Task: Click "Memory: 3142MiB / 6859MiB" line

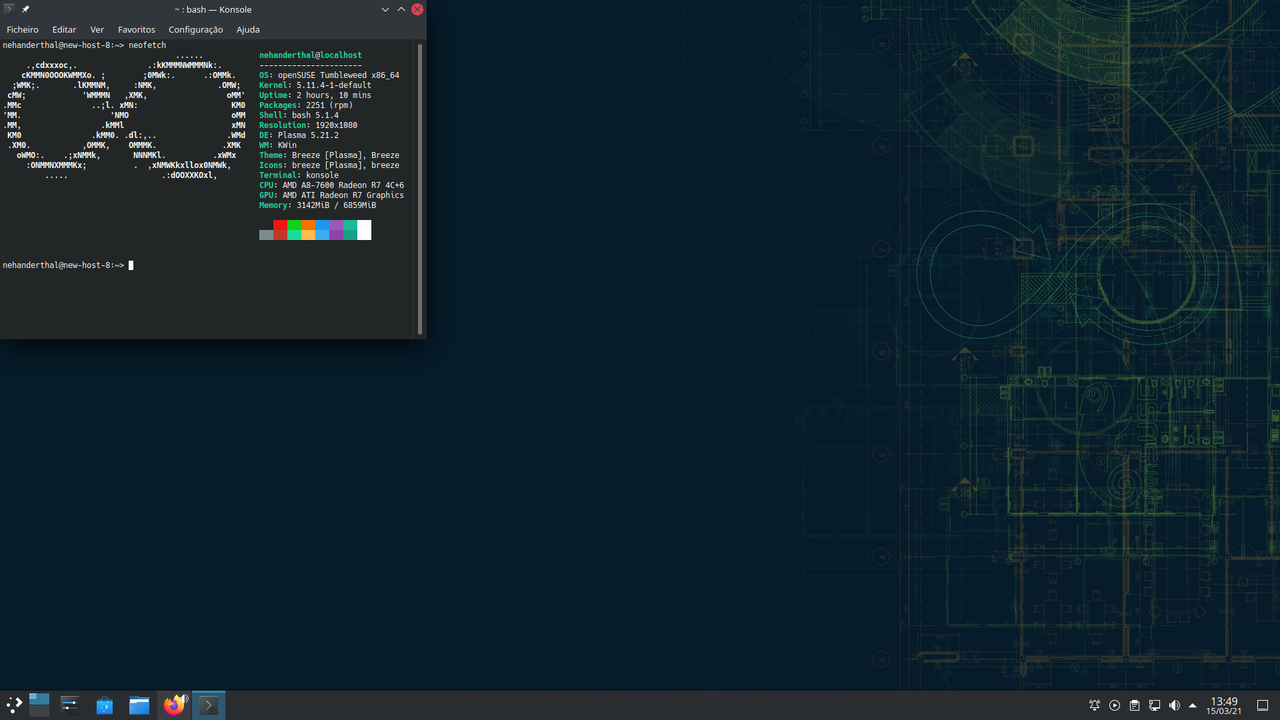Action: click(x=318, y=205)
